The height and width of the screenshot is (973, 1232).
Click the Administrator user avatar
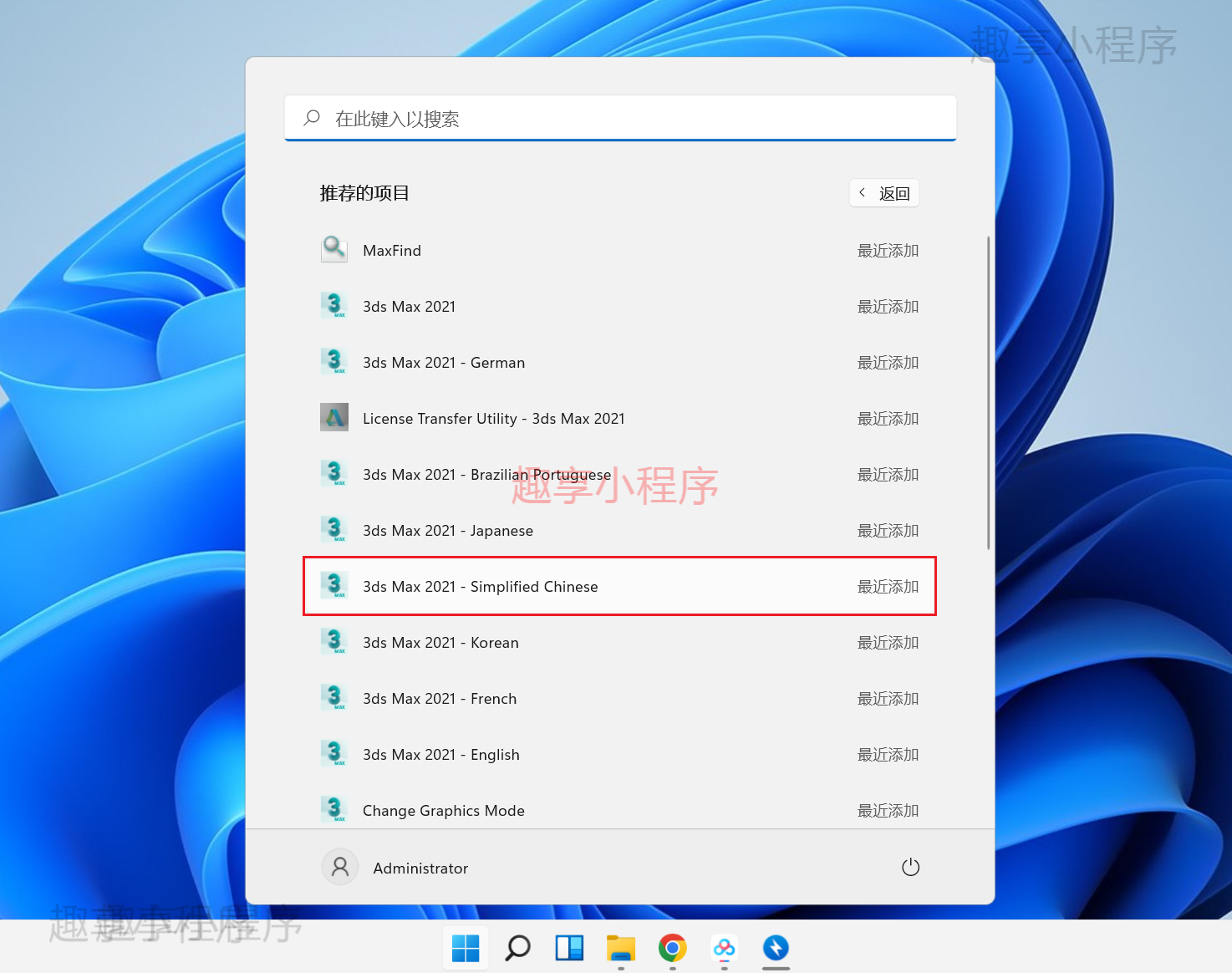(x=340, y=868)
